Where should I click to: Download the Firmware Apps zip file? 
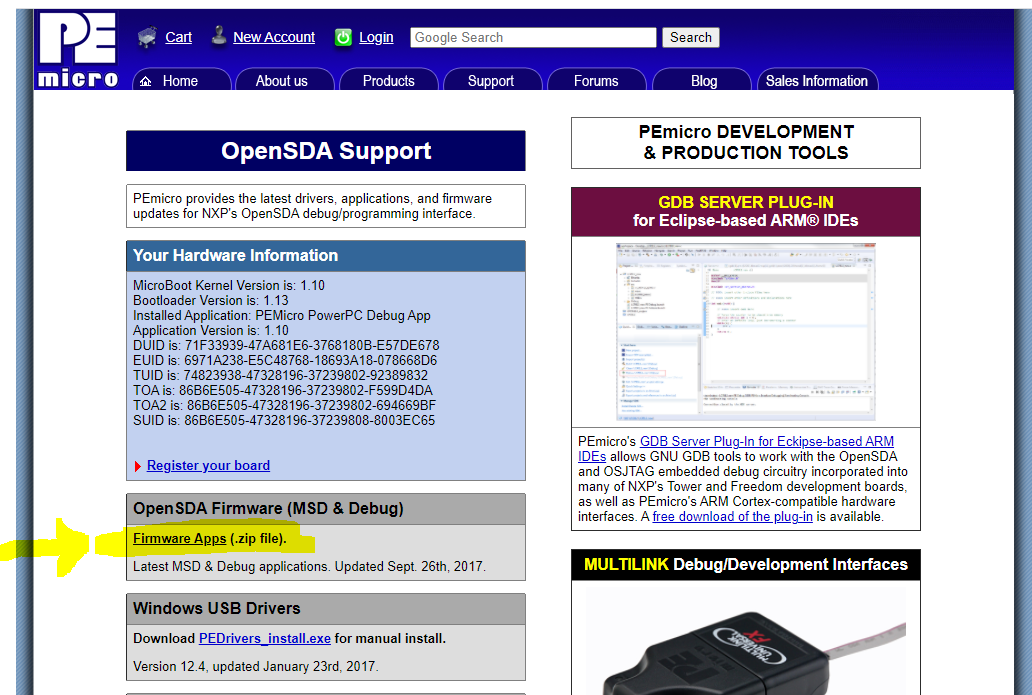[x=179, y=538]
